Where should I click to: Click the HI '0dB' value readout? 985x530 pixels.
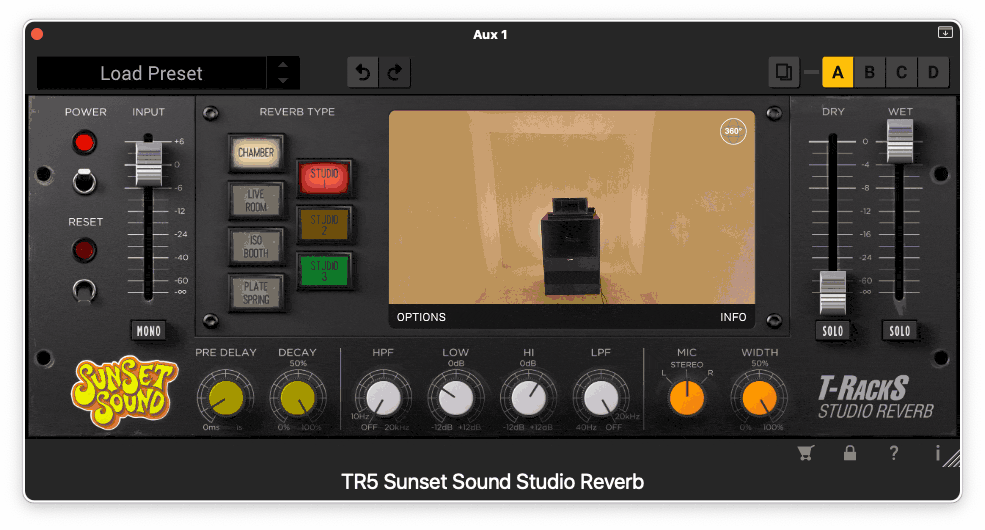(528, 364)
